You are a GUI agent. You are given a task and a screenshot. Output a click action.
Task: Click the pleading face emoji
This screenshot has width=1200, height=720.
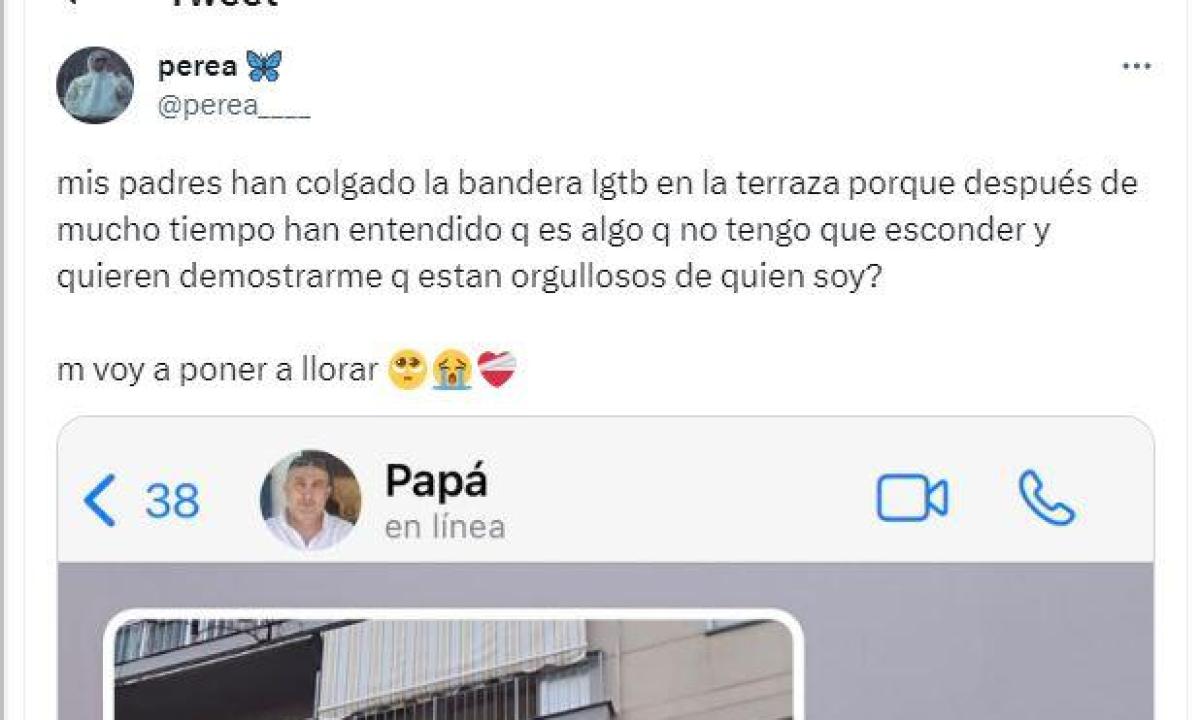click(408, 370)
